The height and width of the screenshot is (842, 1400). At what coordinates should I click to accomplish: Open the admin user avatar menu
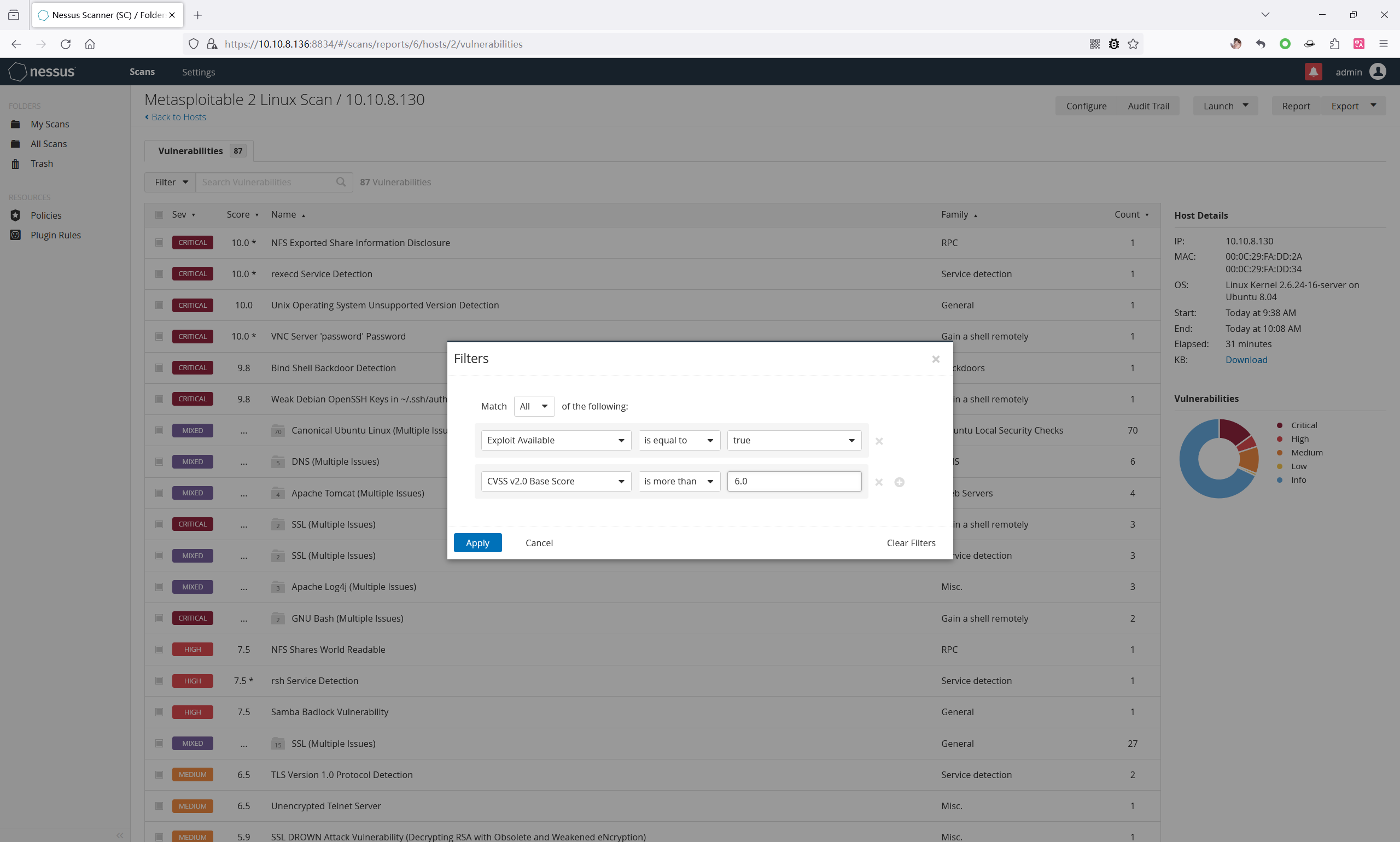point(1378,72)
